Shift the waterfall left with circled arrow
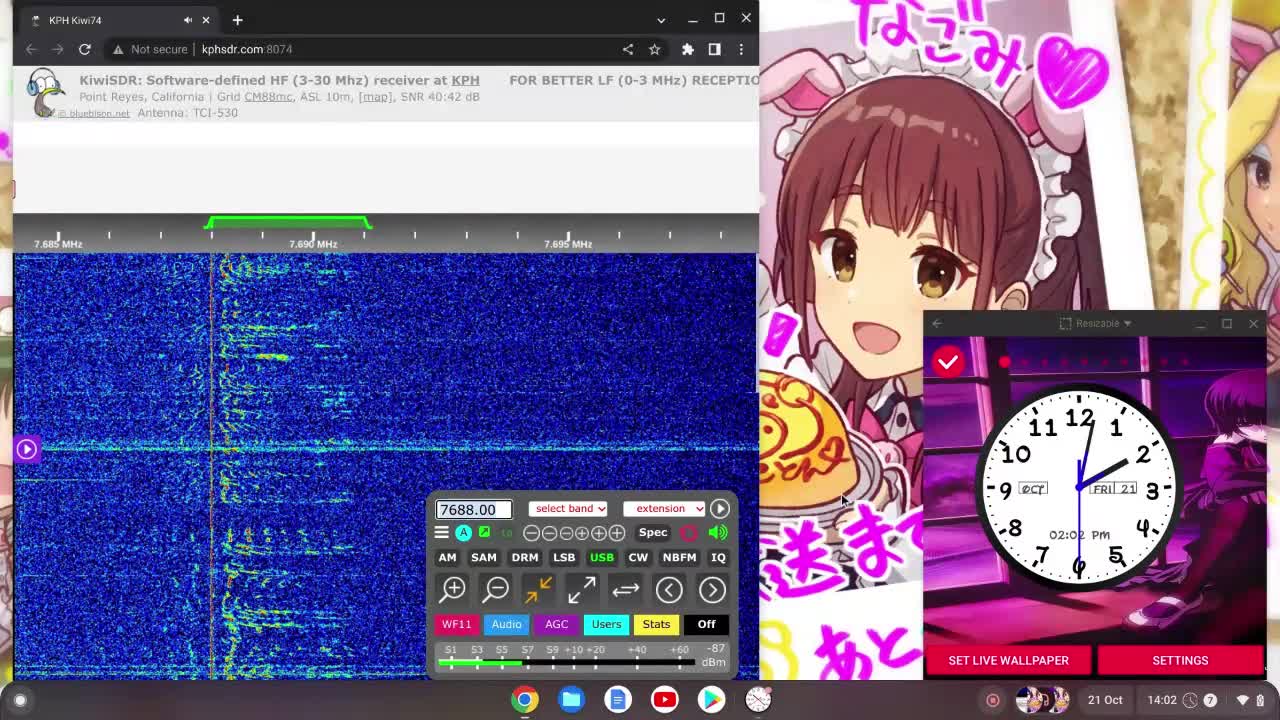The width and height of the screenshot is (1280, 720). click(669, 590)
